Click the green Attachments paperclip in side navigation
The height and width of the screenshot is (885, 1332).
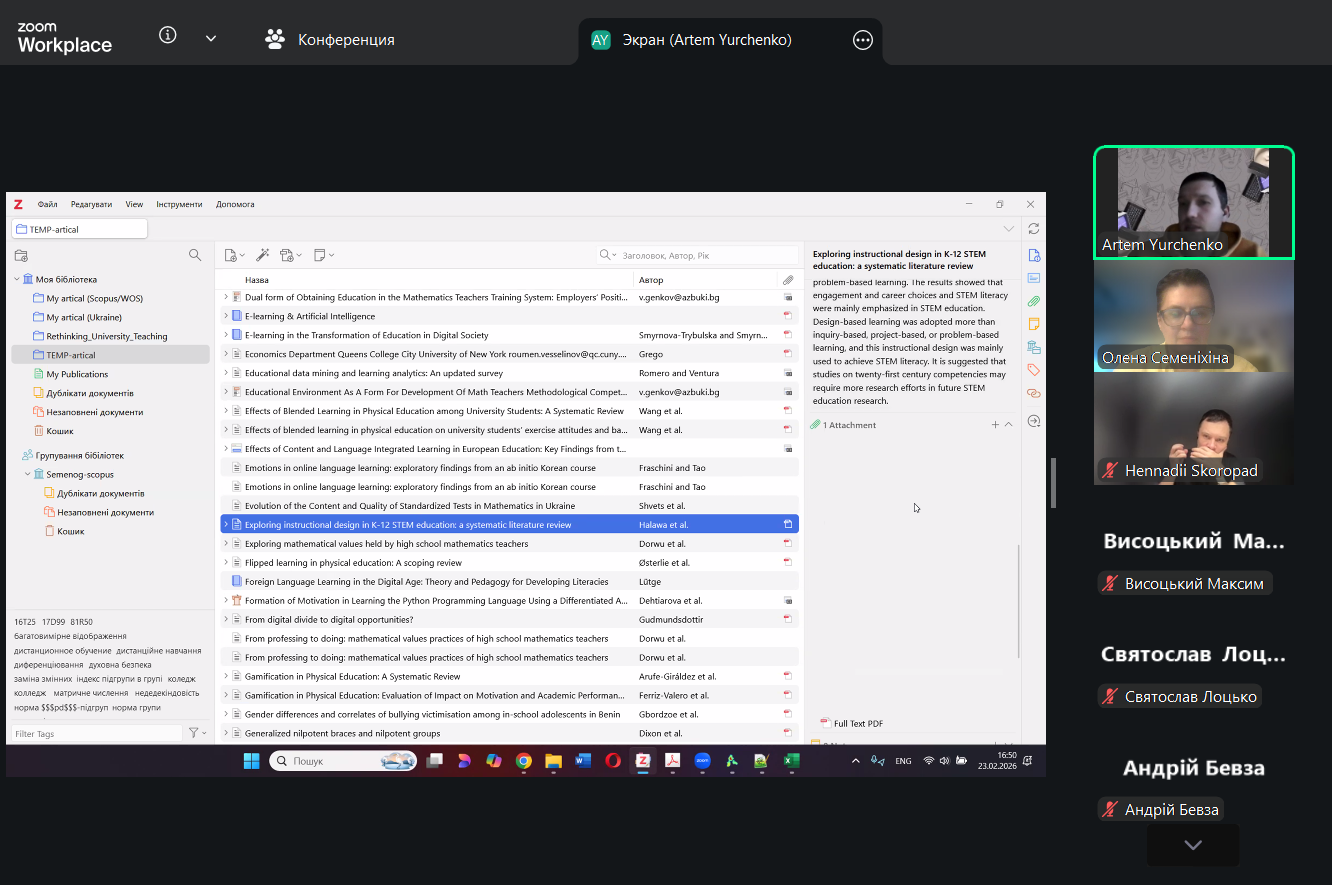1033,301
